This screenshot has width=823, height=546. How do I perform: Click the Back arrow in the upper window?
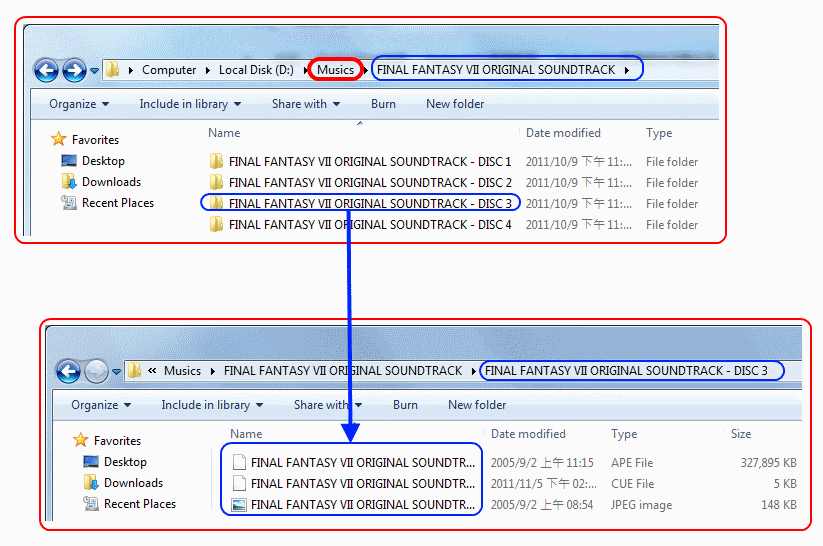click(x=46, y=70)
